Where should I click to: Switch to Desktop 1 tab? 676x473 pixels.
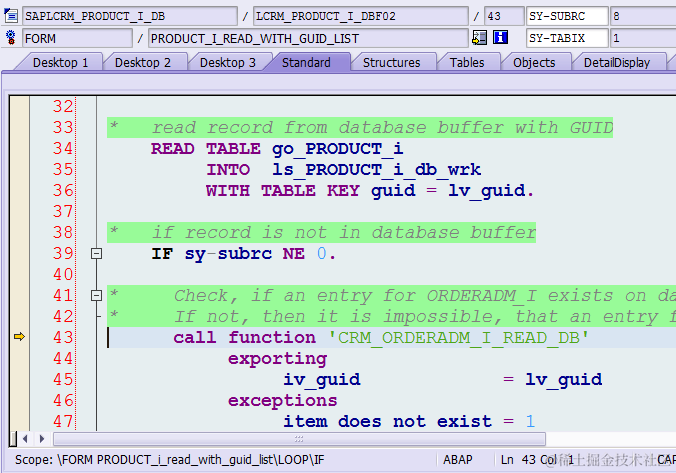click(x=60, y=63)
